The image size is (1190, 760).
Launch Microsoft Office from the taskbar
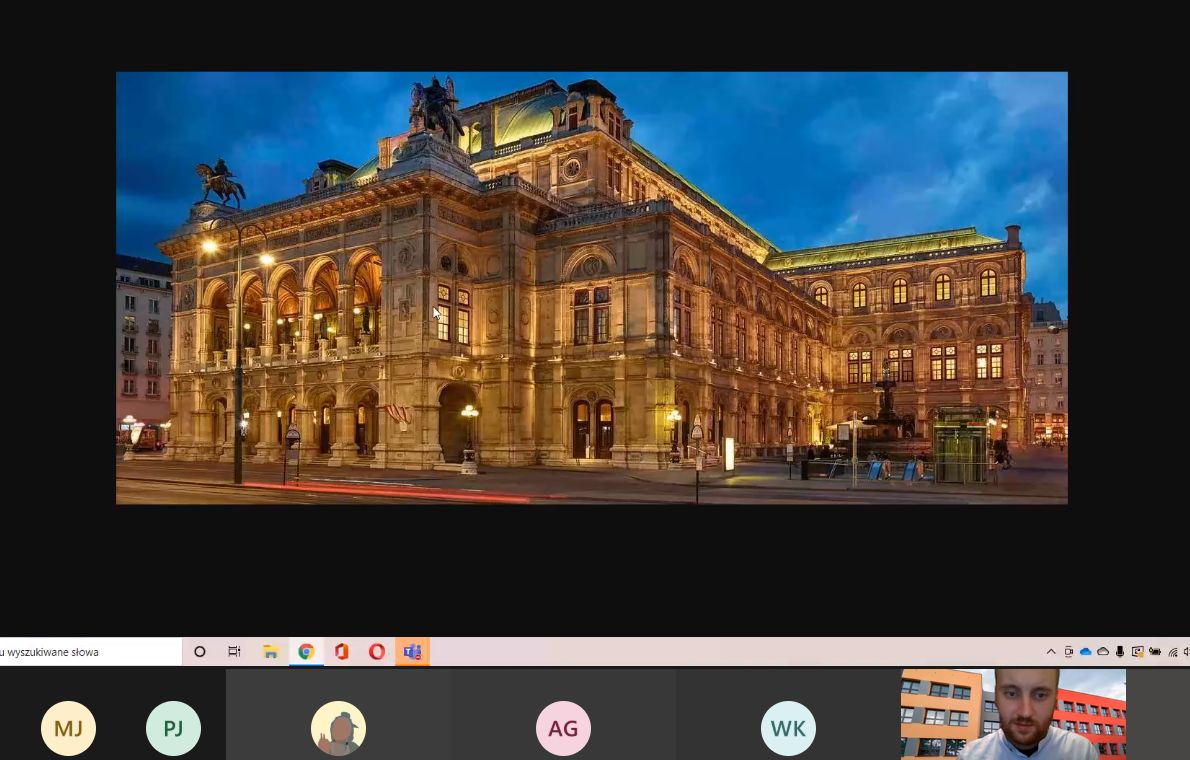(x=342, y=652)
